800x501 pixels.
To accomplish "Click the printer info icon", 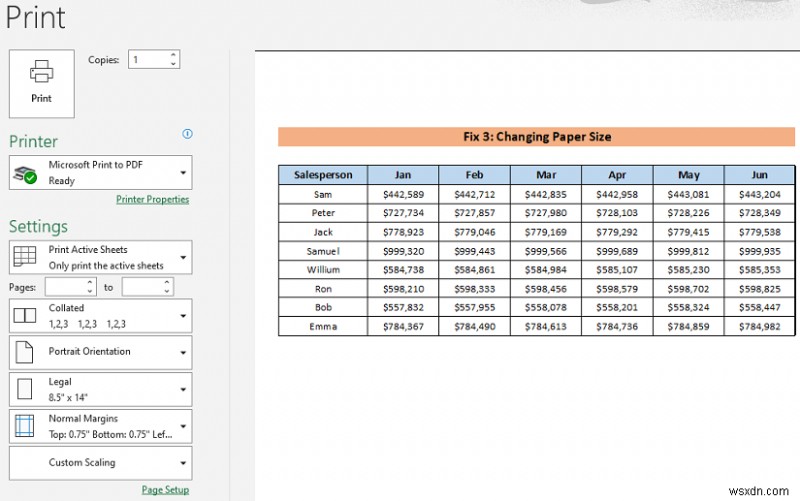I will pos(187,134).
